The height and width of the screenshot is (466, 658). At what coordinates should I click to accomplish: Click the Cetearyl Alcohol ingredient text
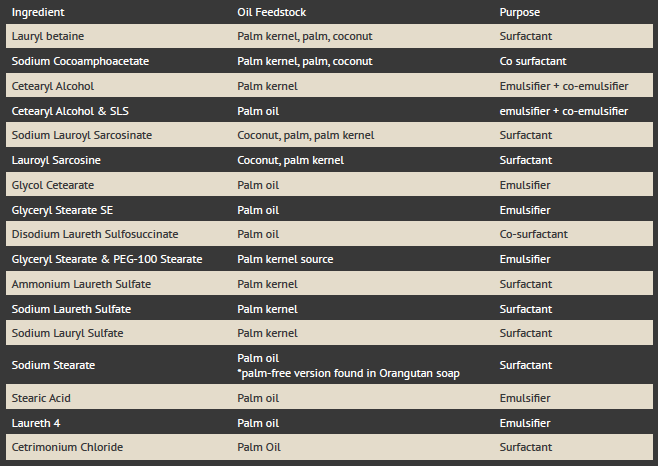[53, 86]
